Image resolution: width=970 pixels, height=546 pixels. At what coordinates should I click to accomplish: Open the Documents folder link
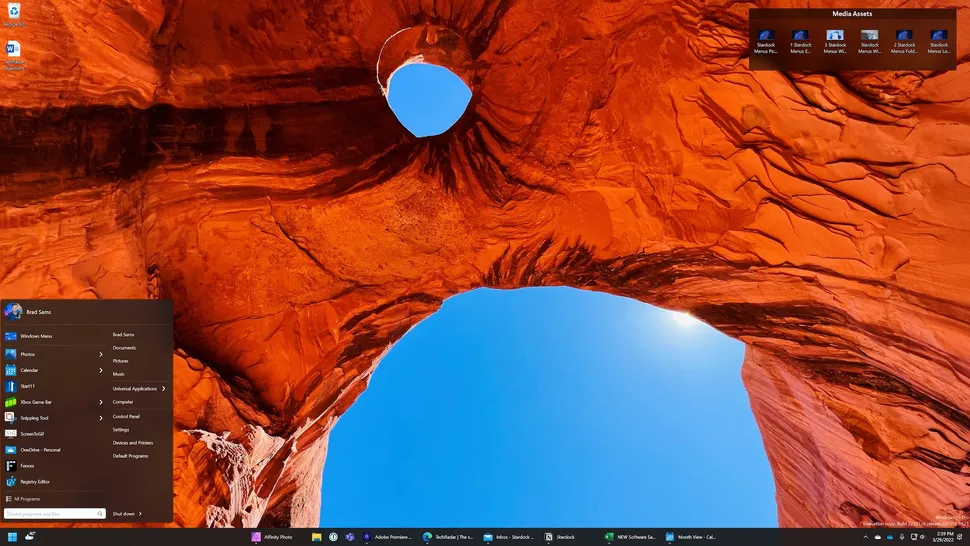[124, 348]
